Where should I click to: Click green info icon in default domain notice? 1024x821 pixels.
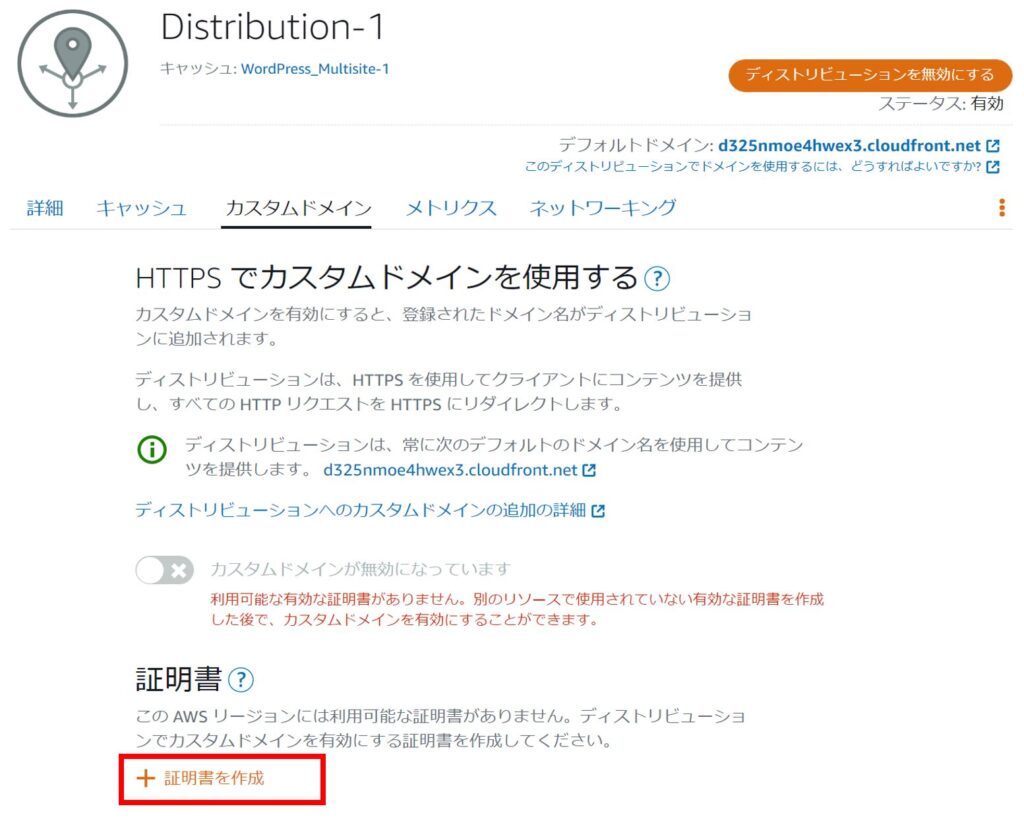[152, 450]
